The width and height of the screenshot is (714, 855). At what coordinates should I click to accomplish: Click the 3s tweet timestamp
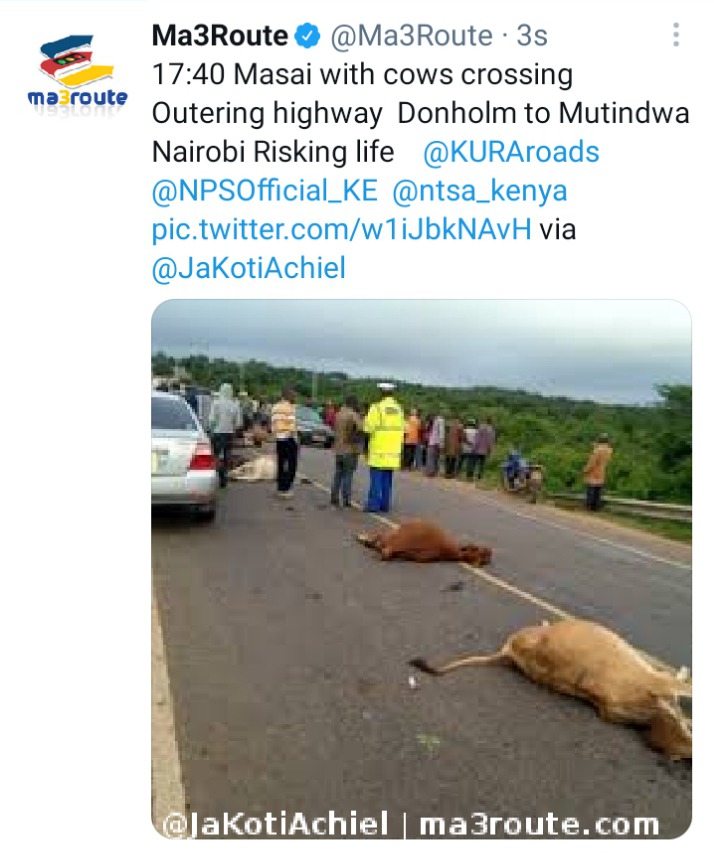click(531, 36)
